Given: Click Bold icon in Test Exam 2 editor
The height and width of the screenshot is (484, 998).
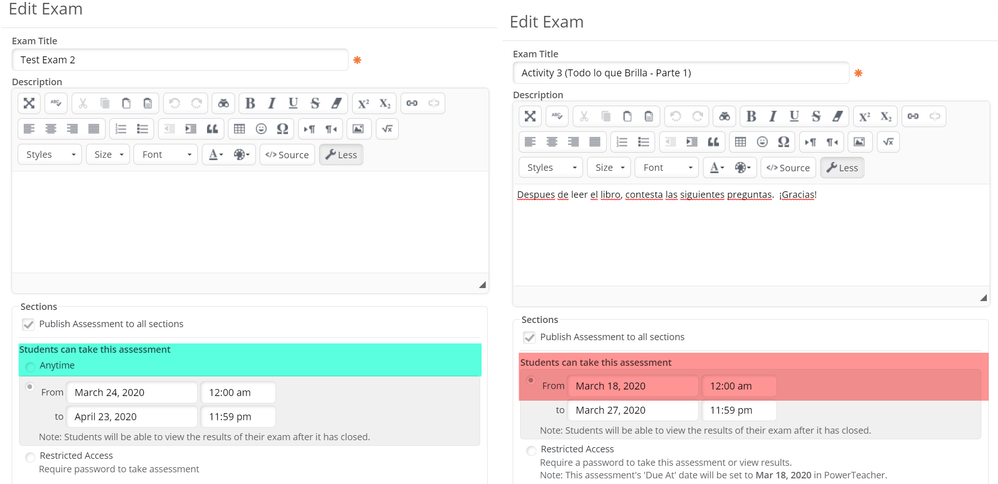Looking at the screenshot, I should (250, 103).
